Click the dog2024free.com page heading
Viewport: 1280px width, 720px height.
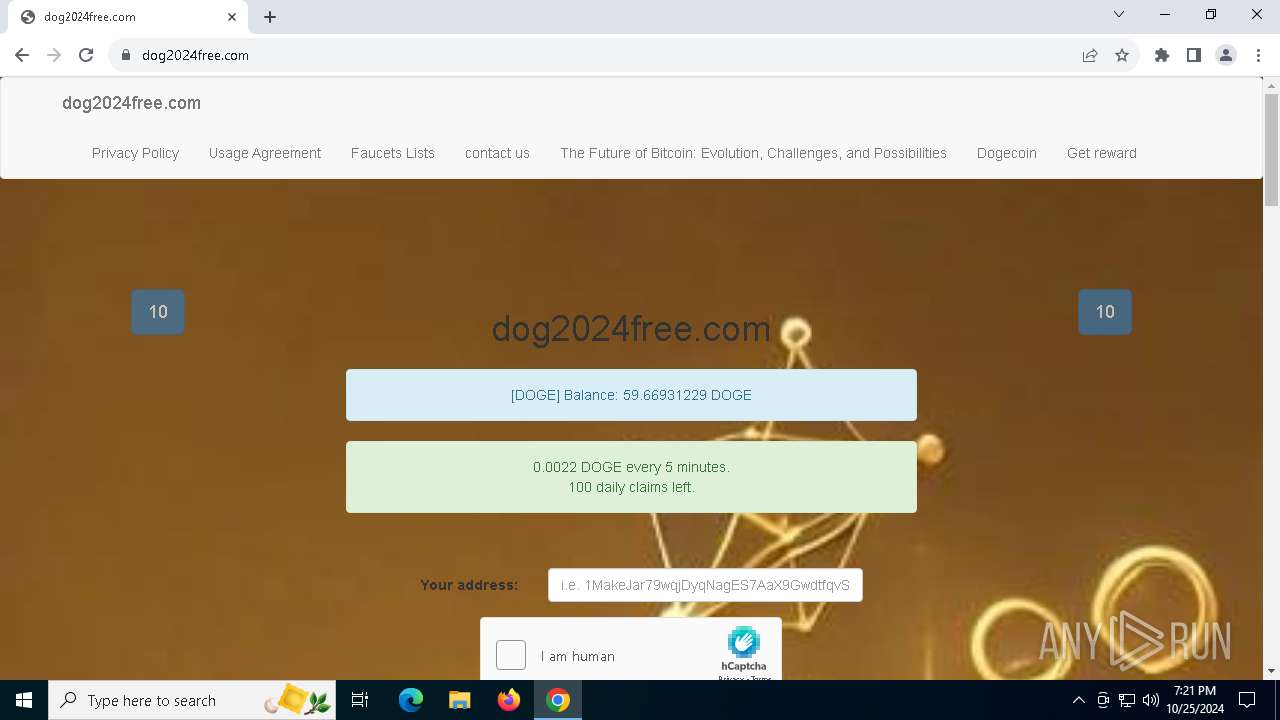(631, 328)
